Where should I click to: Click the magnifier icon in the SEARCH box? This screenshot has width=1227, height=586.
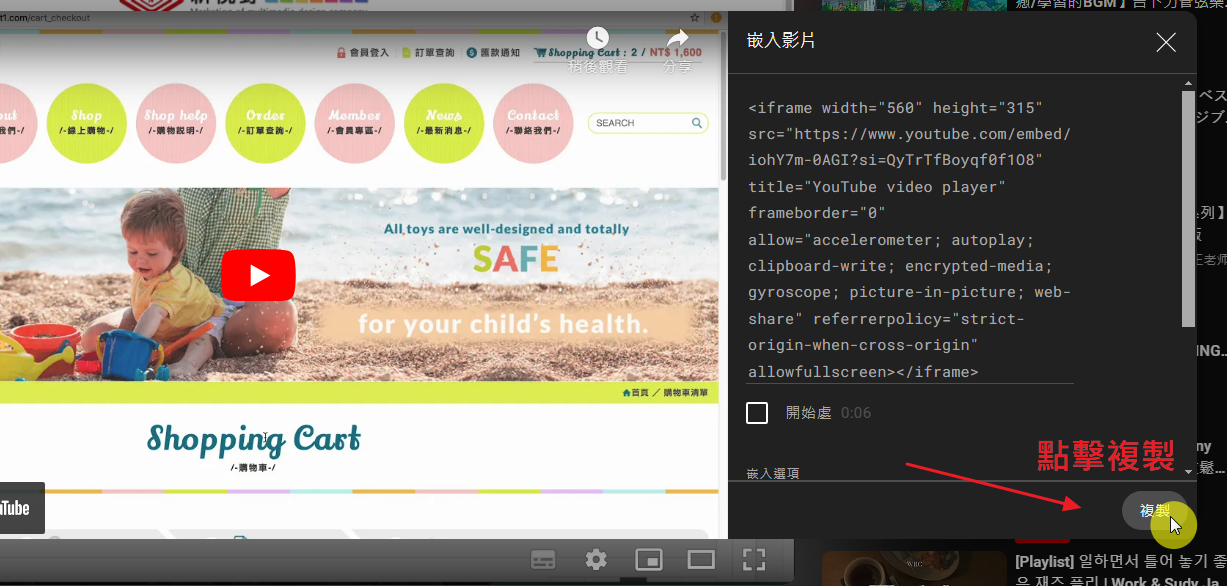point(697,123)
